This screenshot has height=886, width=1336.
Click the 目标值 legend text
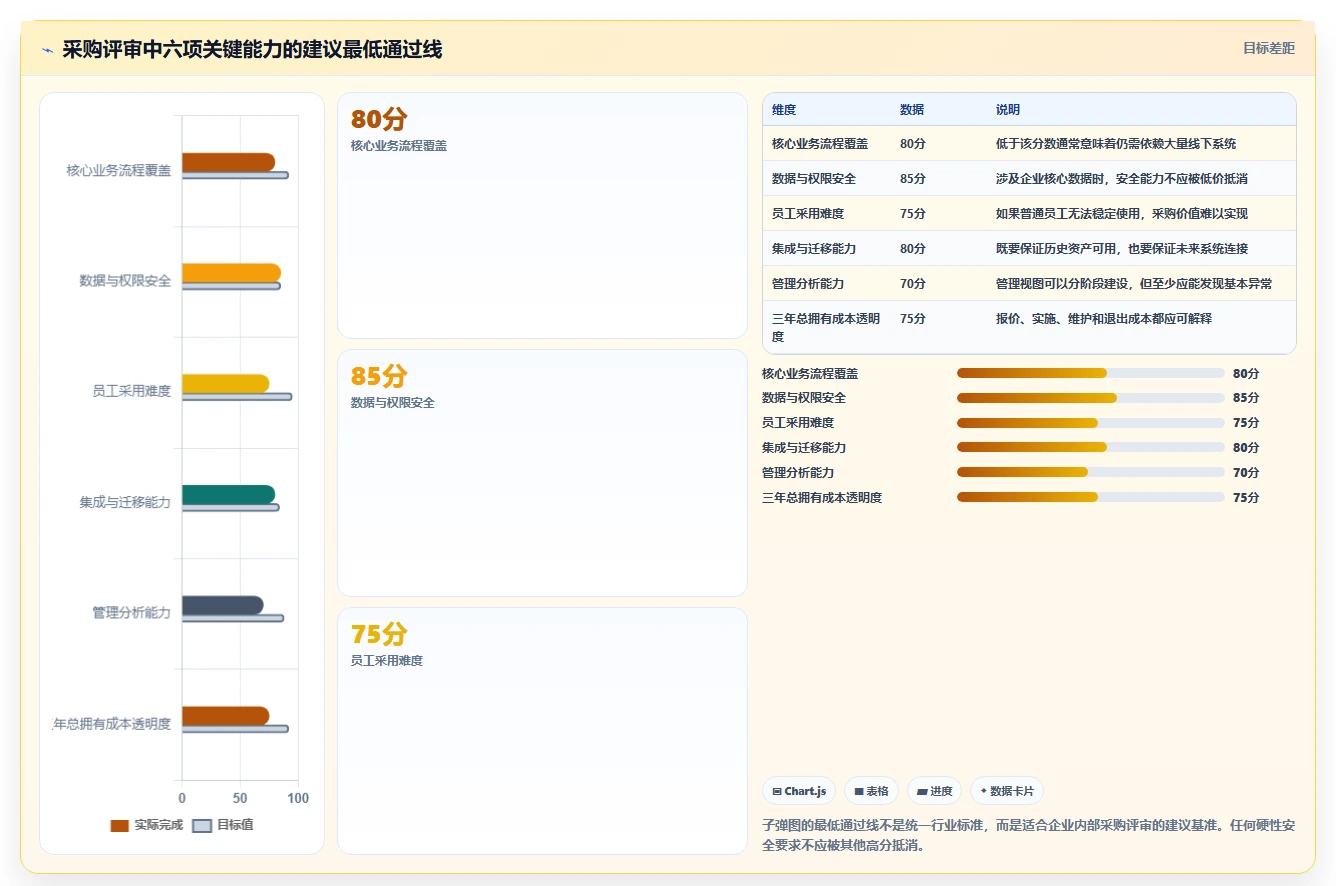[235, 826]
